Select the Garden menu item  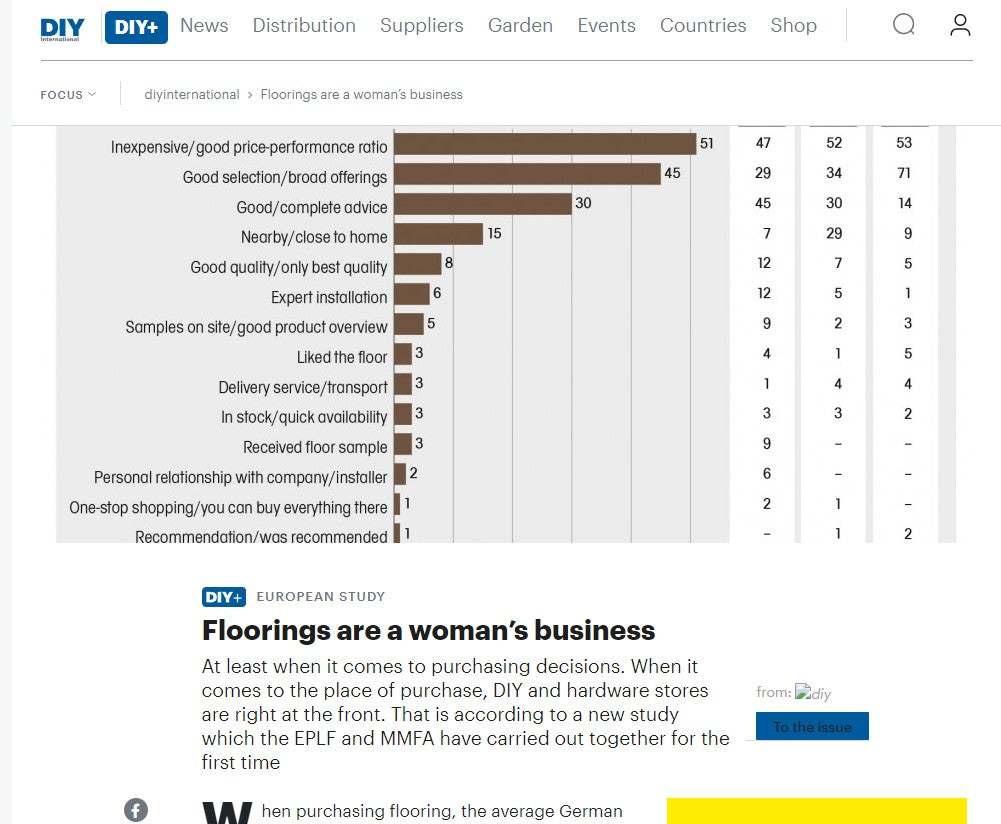tap(520, 26)
